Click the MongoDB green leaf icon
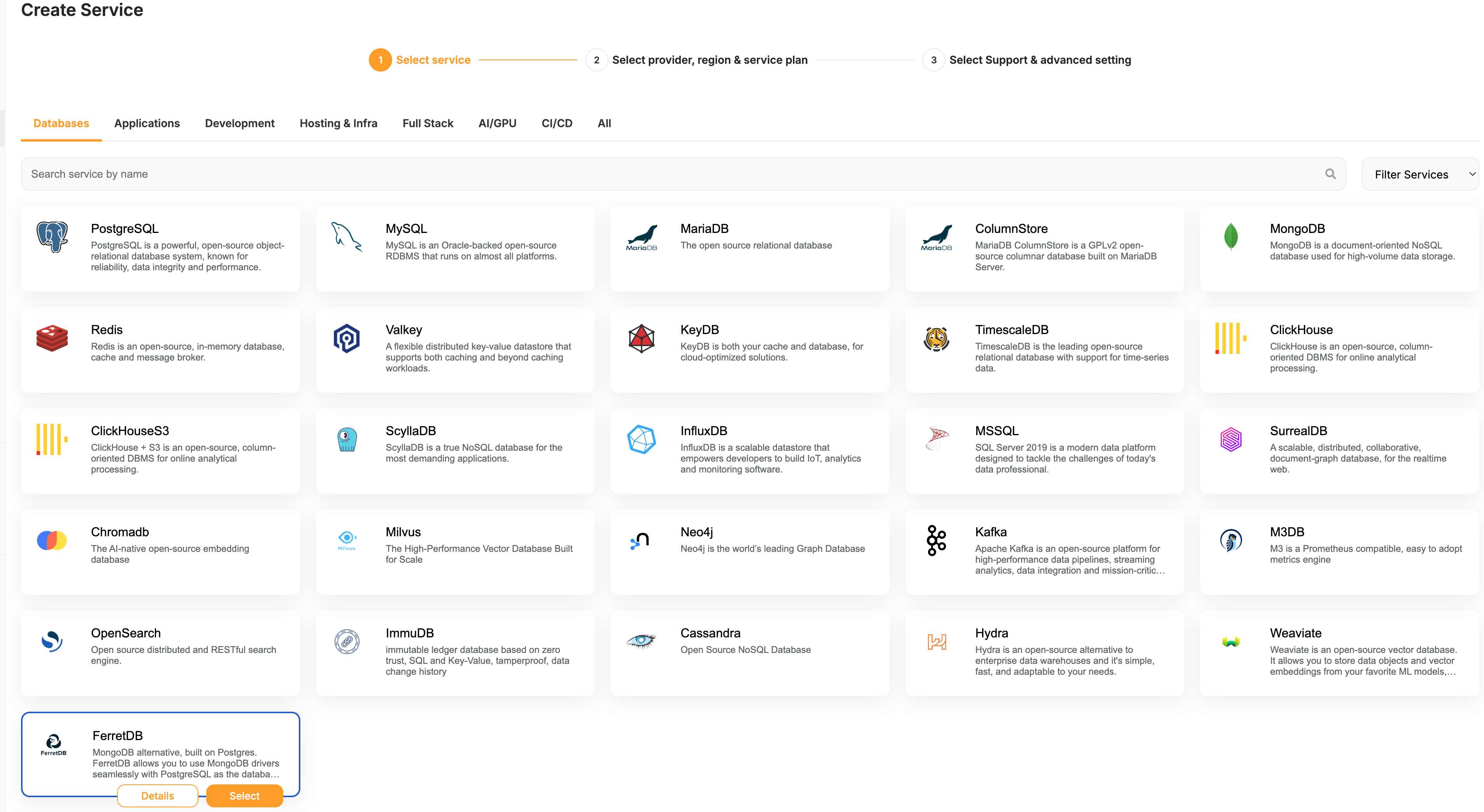1484x812 pixels. point(1231,237)
